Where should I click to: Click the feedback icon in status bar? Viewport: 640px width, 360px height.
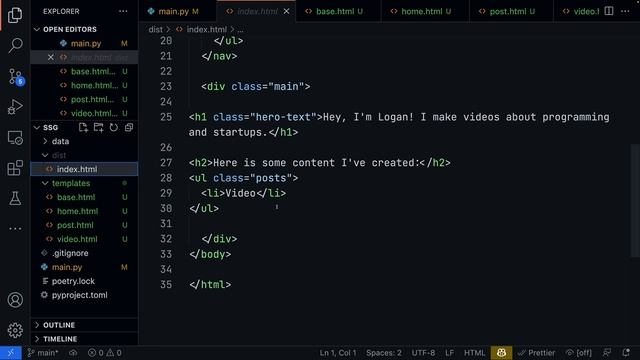[x=607, y=353]
